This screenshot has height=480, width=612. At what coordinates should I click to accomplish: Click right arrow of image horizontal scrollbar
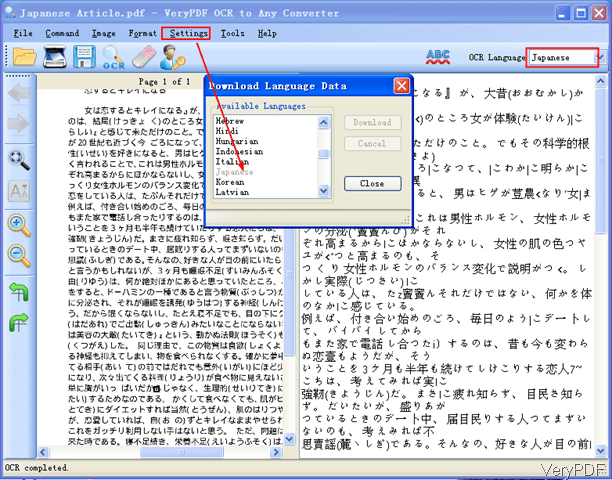(x=276, y=452)
